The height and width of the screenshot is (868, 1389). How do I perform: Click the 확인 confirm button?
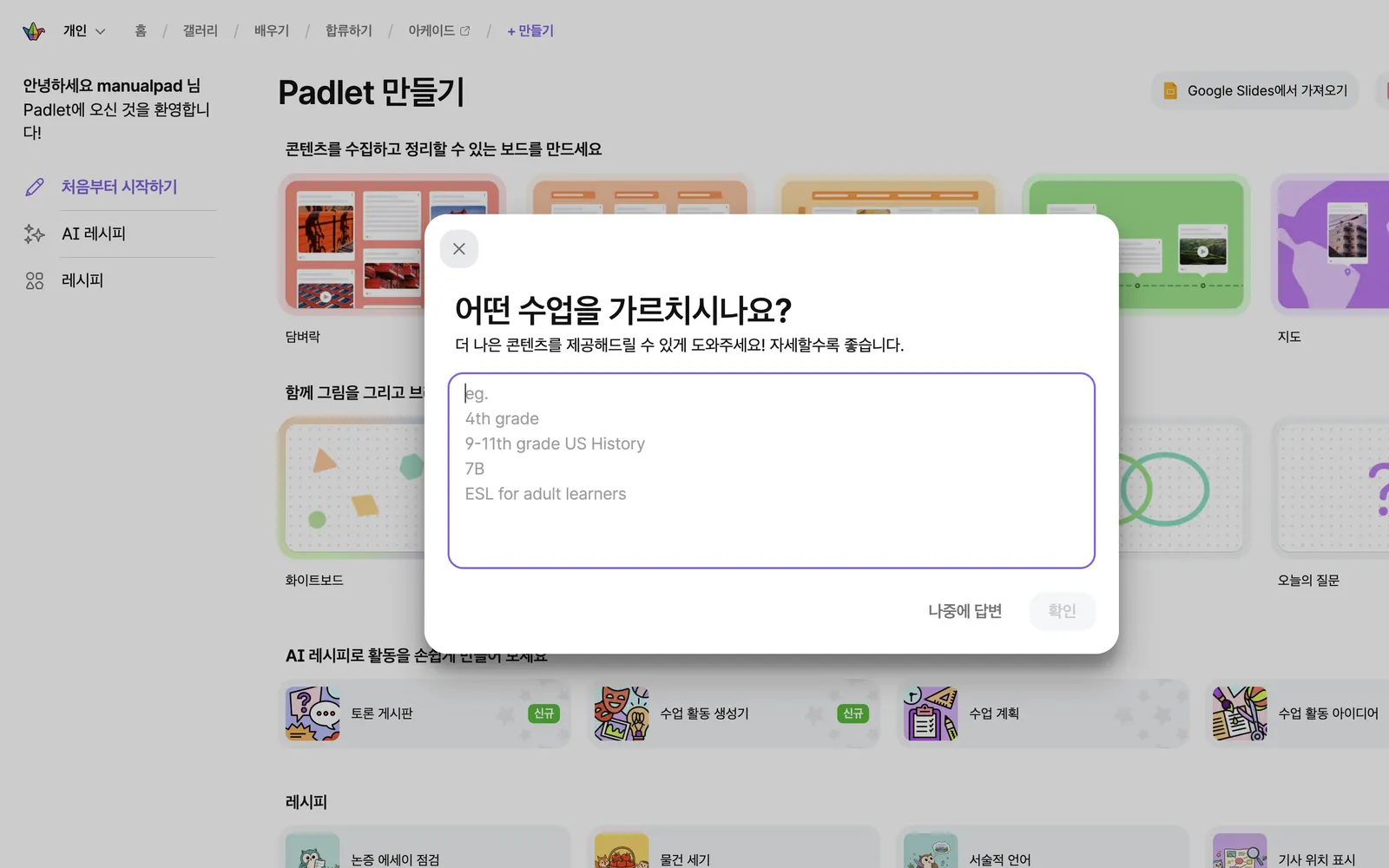(1062, 611)
